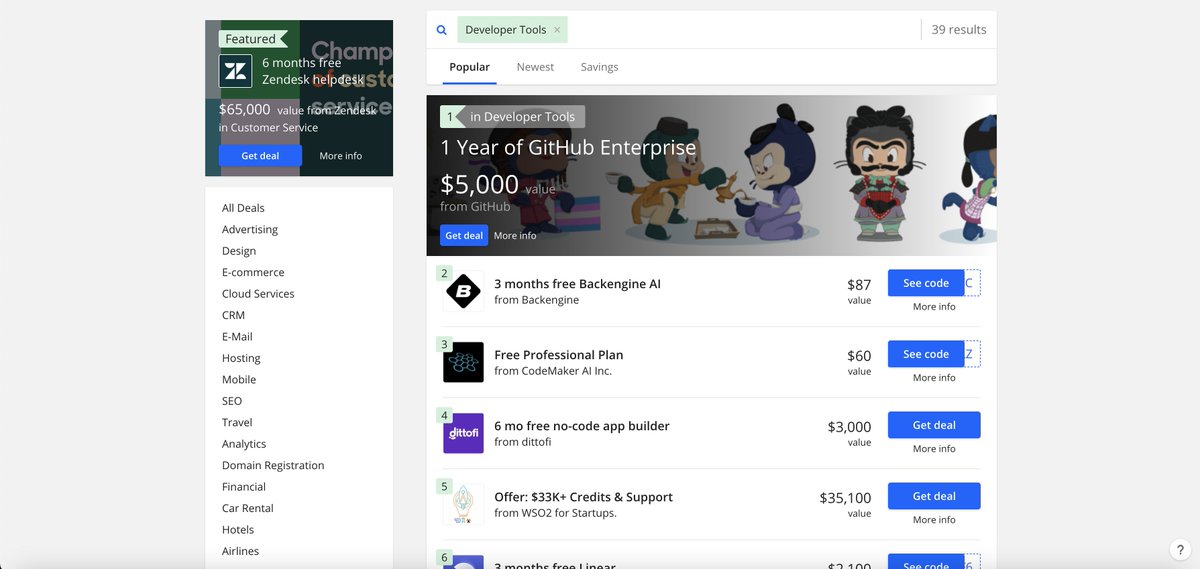
Task: Open the Backengine logo icon
Action: point(463,291)
